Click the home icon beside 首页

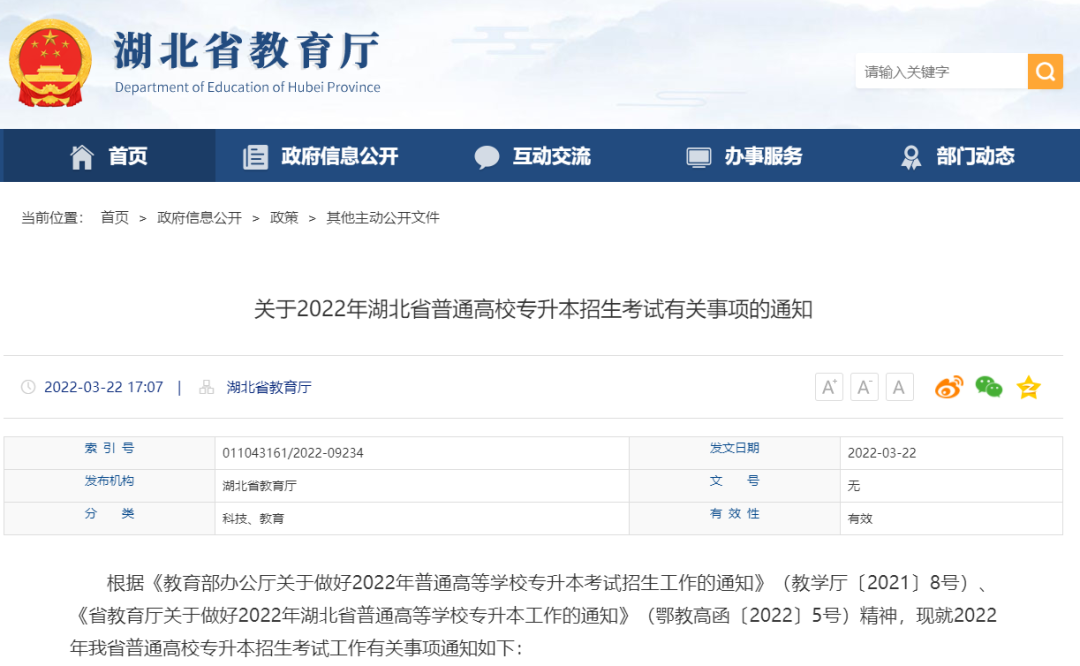82,156
